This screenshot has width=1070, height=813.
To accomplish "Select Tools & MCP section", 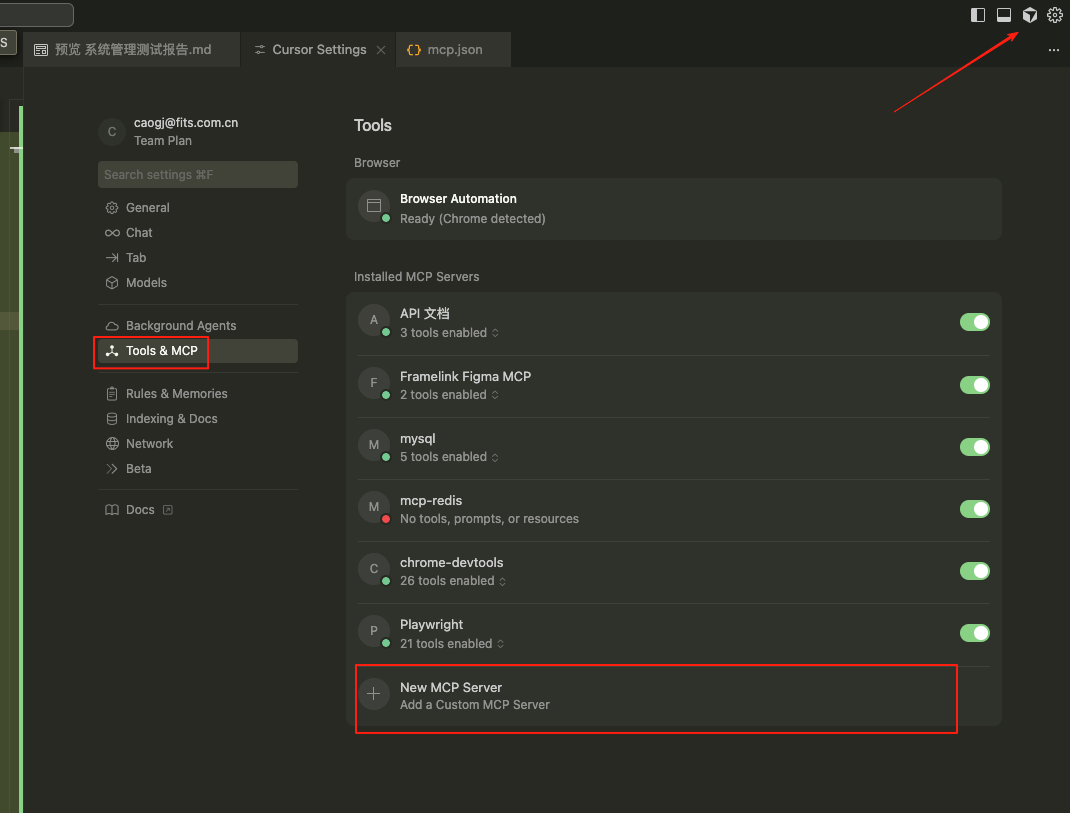I will tap(198, 351).
